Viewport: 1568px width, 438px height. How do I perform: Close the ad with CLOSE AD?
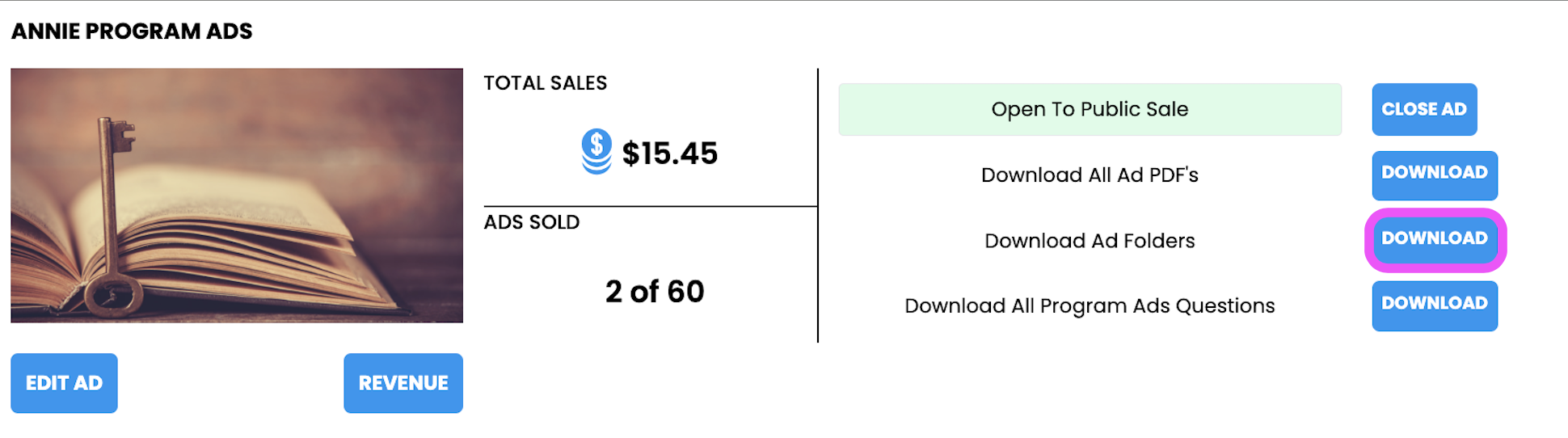1423,109
